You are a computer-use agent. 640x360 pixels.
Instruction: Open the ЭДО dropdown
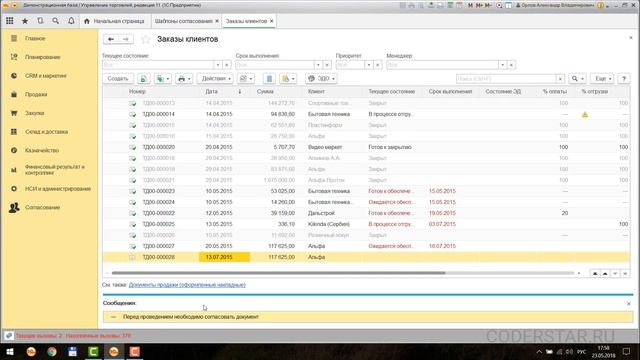tap(321, 78)
